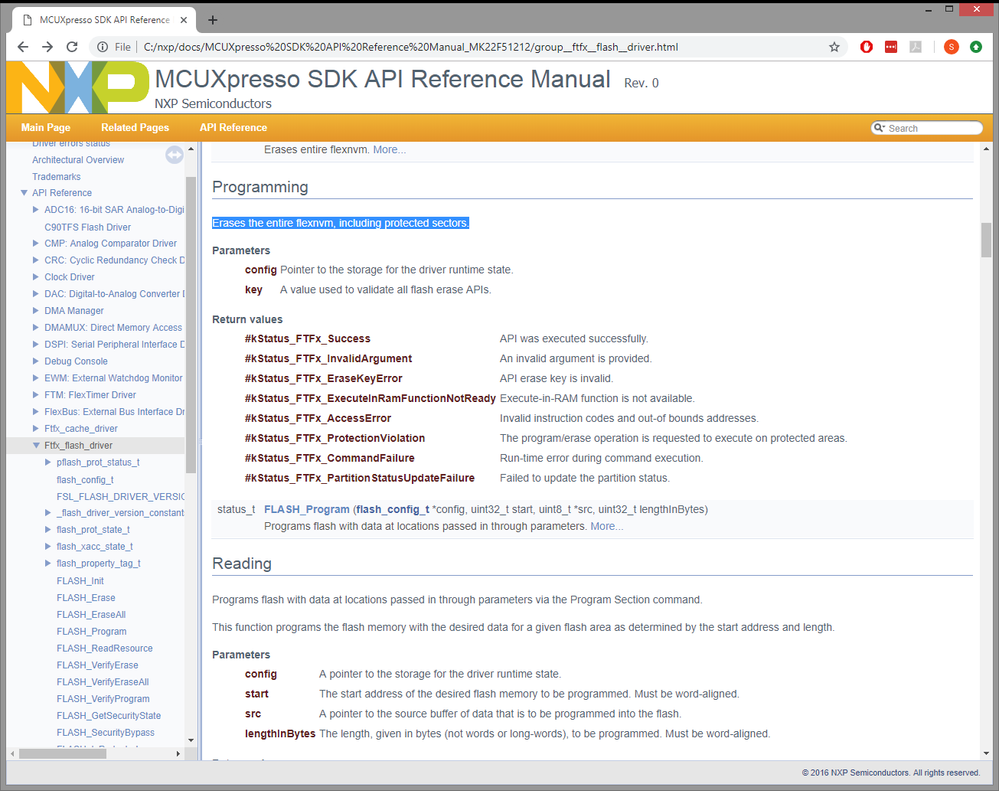Open the Main Page menu

(x=46, y=127)
